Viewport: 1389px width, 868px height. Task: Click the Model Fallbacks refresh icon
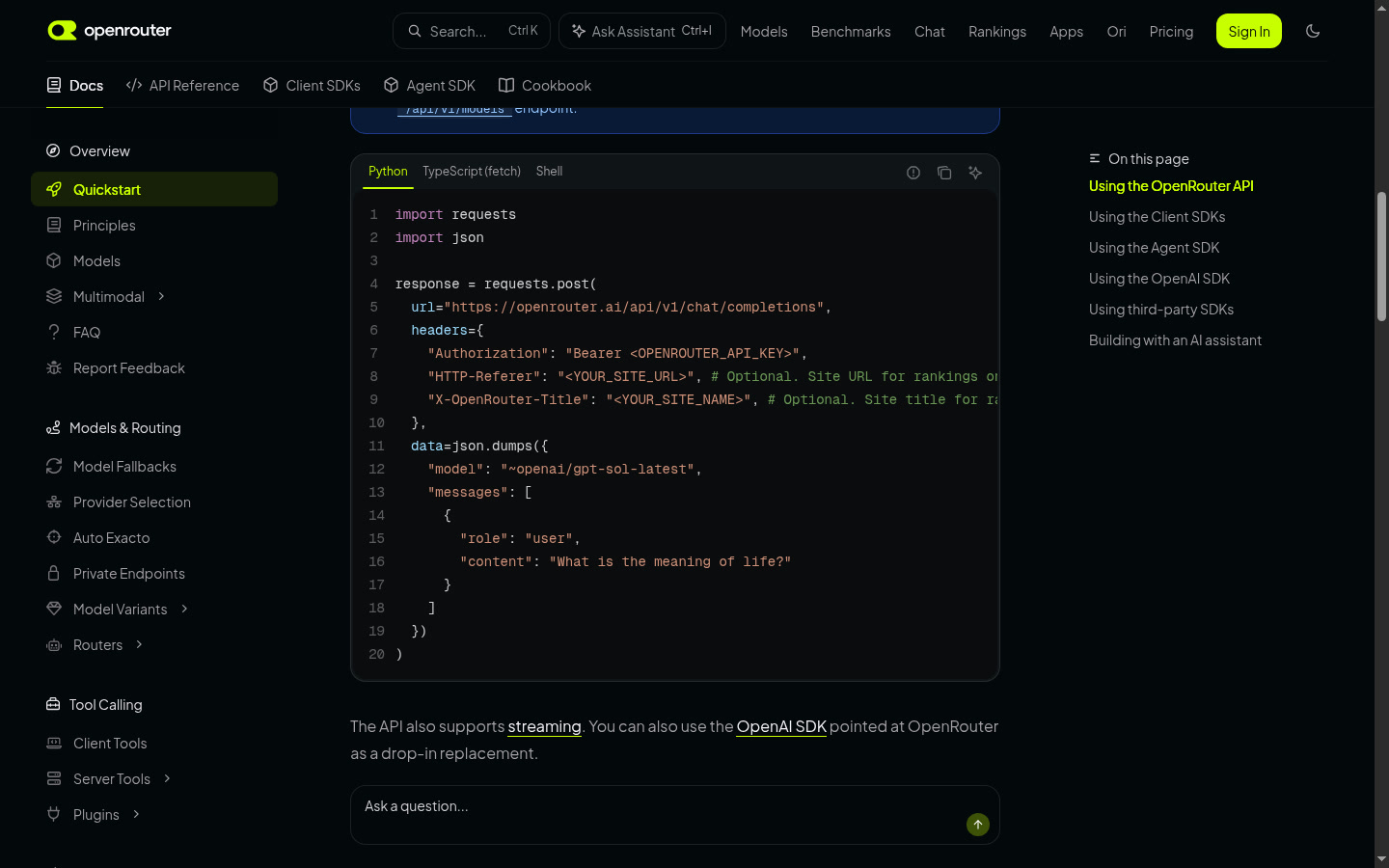pos(54,466)
